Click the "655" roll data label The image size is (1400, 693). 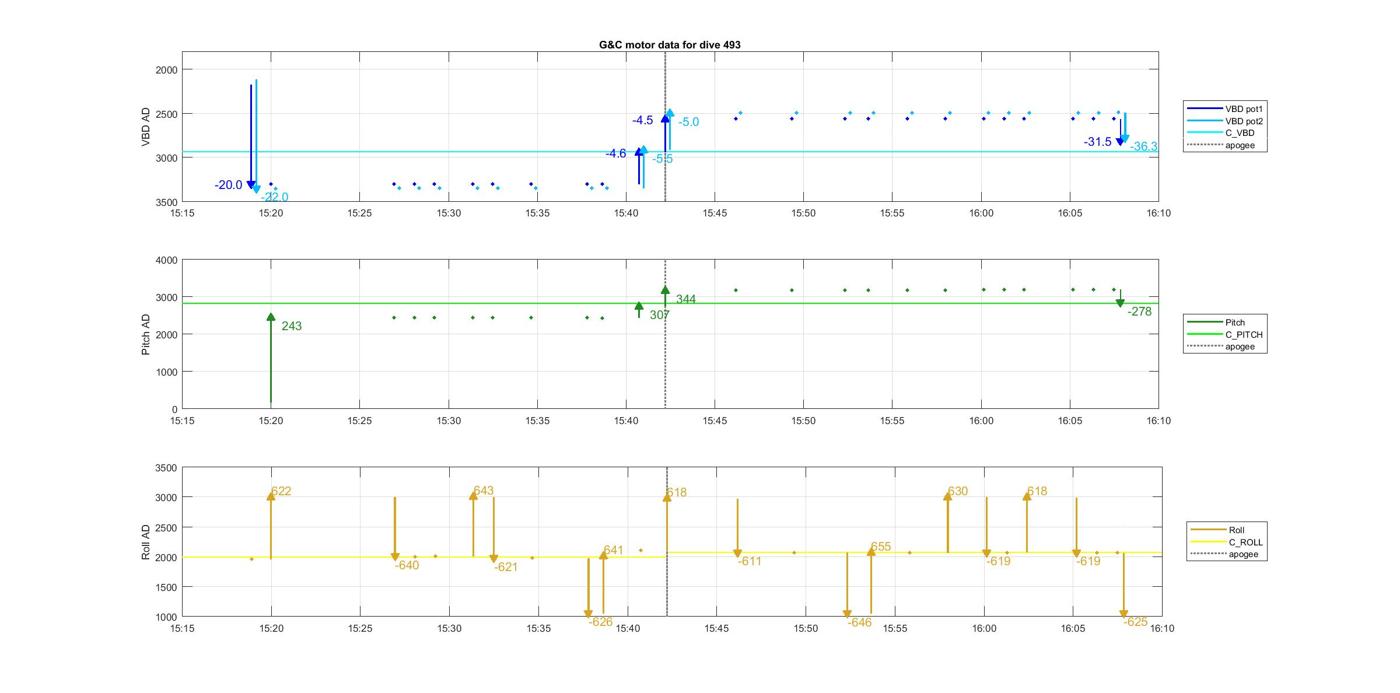click(x=880, y=547)
